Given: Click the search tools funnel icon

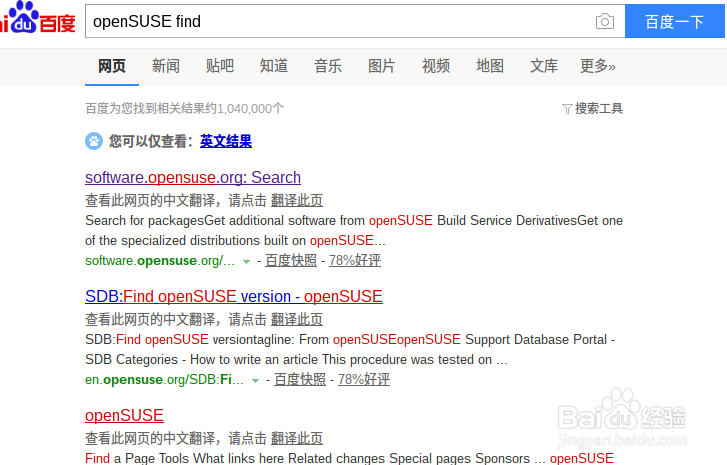Looking at the screenshot, I should [567, 109].
